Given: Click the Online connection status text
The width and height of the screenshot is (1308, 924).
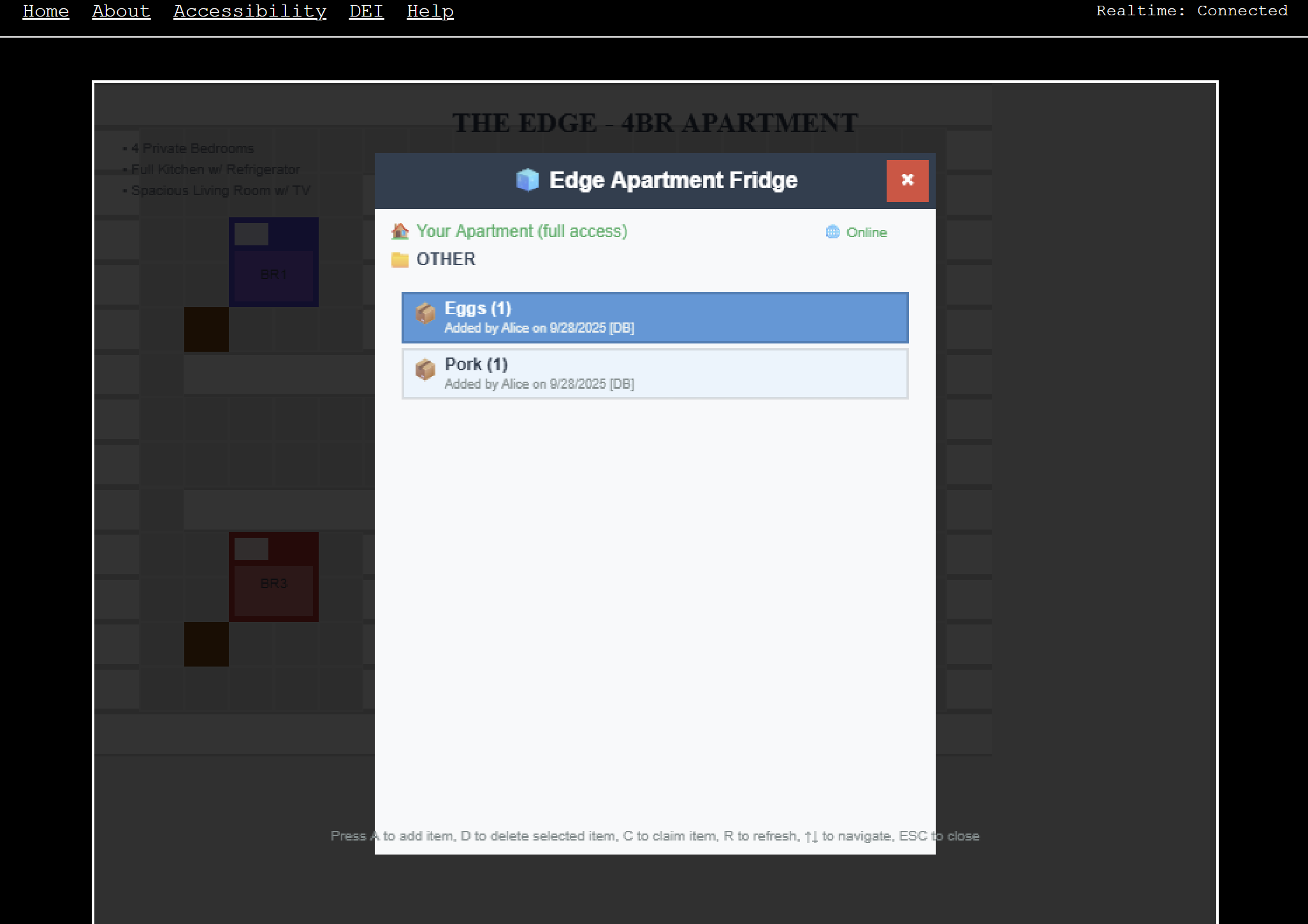Looking at the screenshot, I should pos(866,233).
